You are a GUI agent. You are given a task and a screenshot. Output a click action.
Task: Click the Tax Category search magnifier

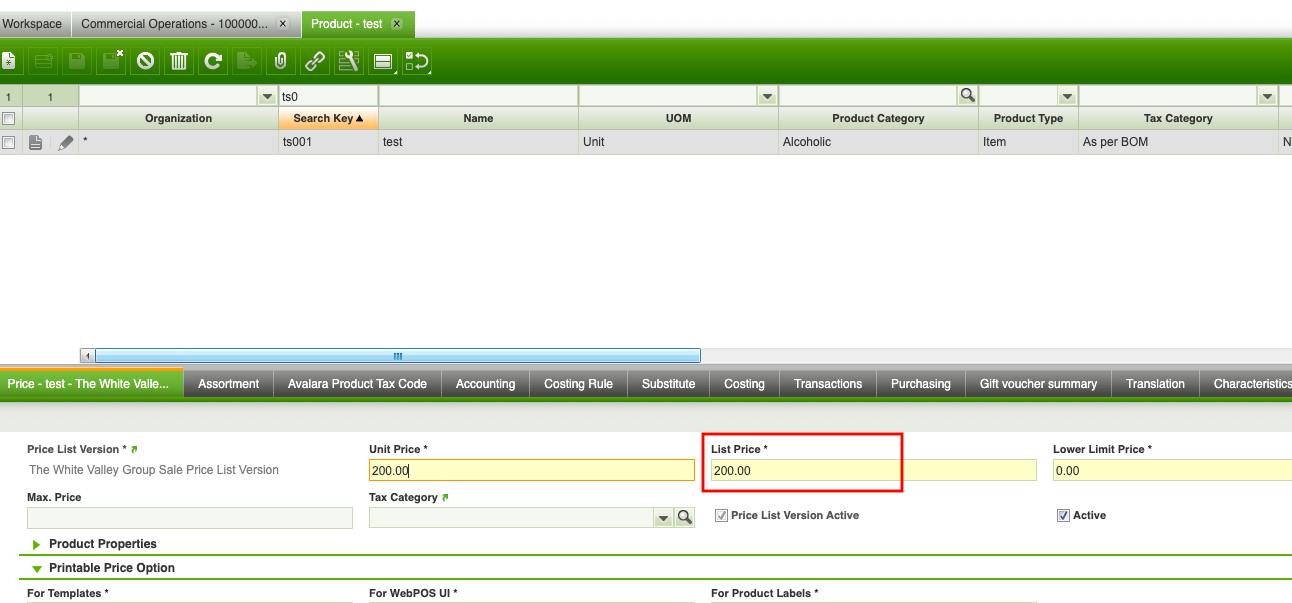pos(684,517)
